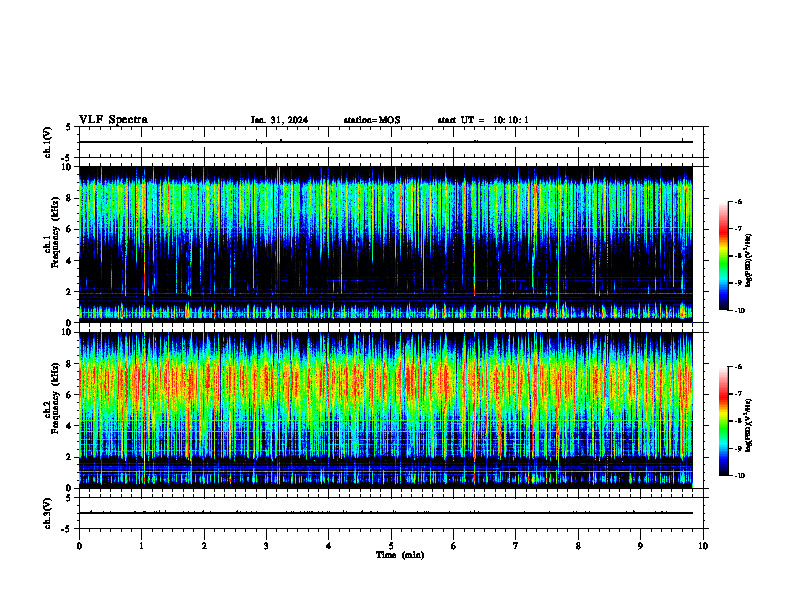Click the ch.3 voltage waveform strip
This screenshot has height=612, width=792.
click(x=391, y=513)
